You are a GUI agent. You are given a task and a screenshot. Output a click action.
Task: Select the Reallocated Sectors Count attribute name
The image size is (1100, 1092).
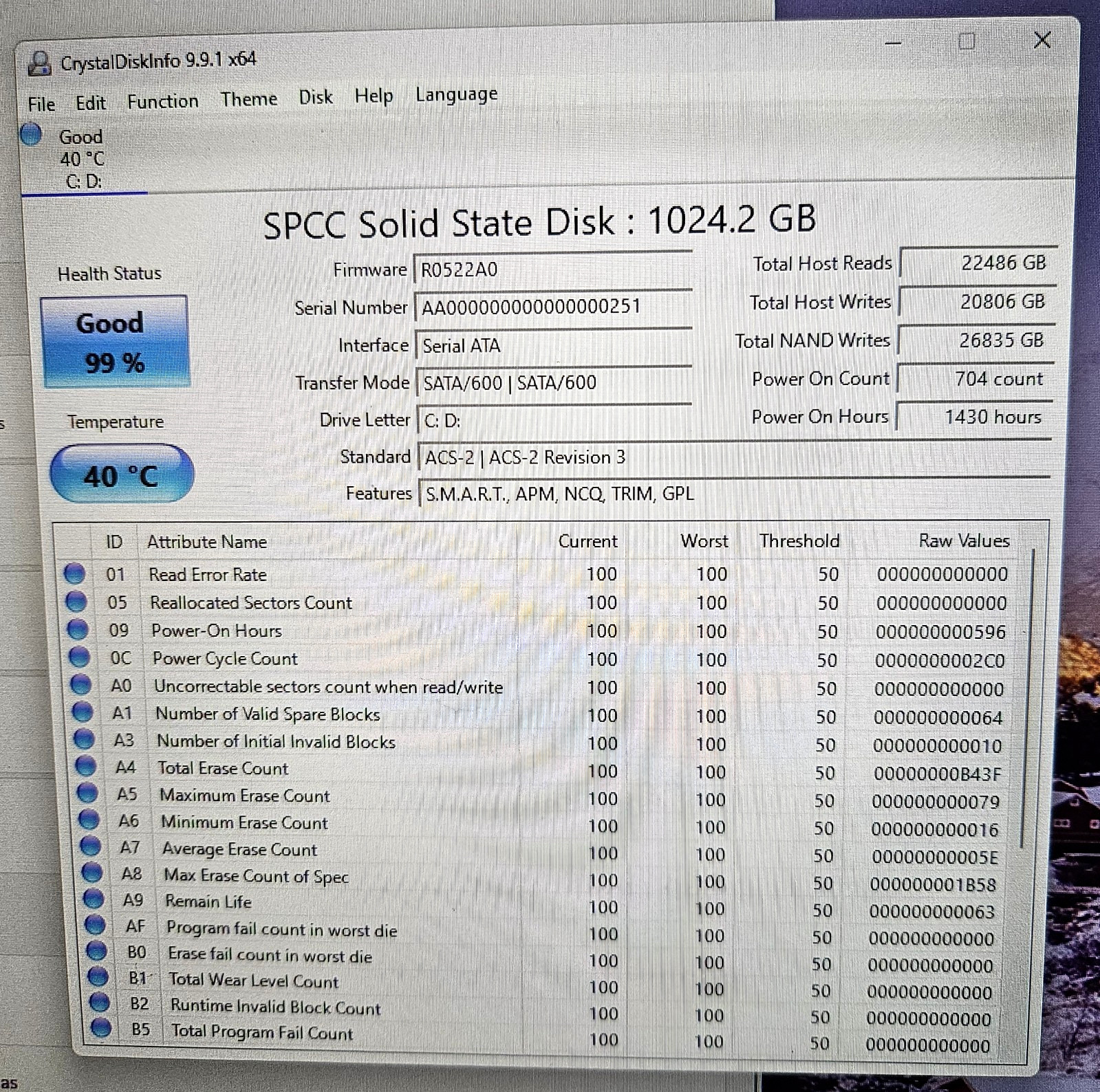coord(251,602)
